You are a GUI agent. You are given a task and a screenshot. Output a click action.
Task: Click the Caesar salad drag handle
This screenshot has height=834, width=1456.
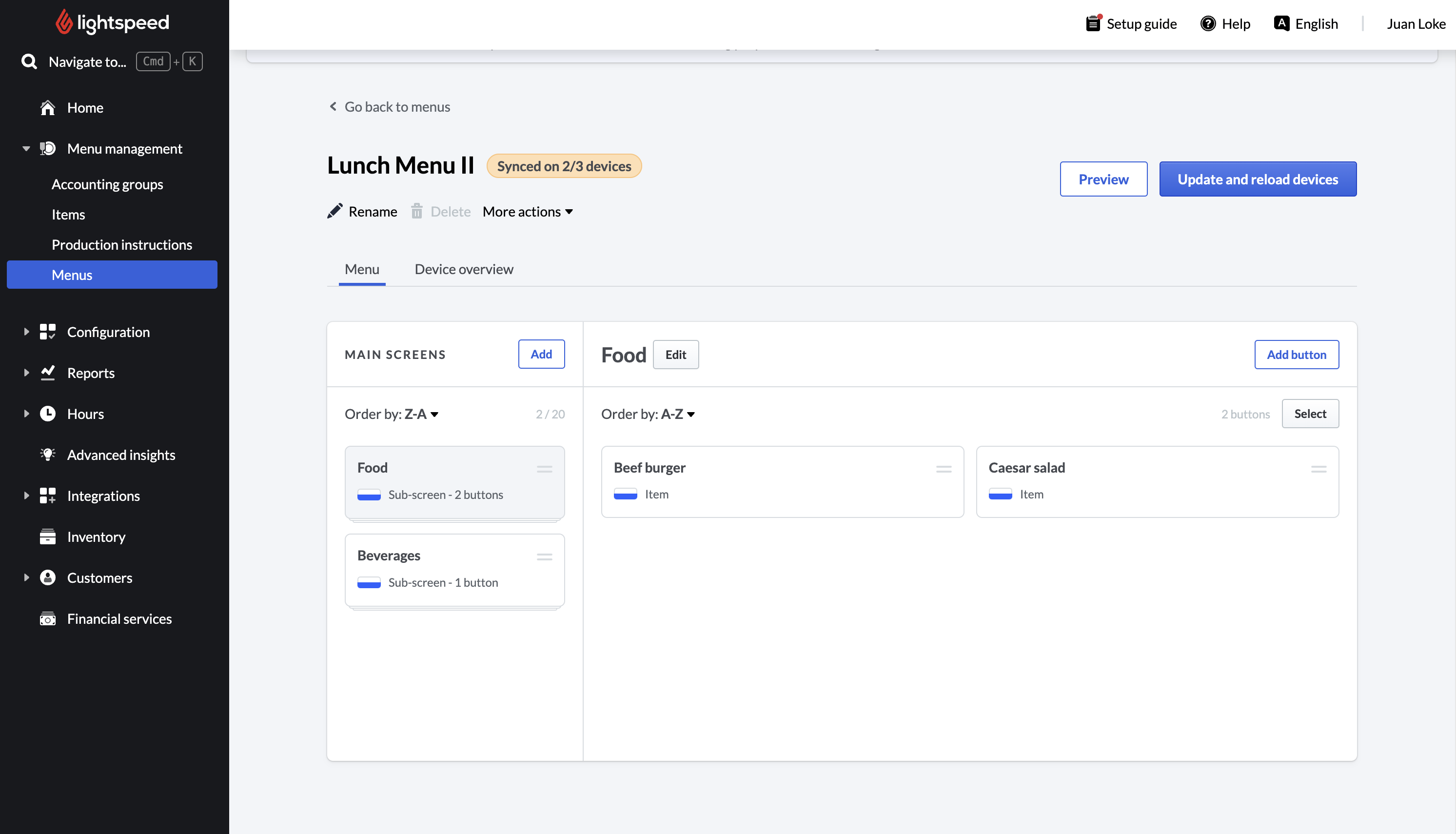coord(1318,469)
